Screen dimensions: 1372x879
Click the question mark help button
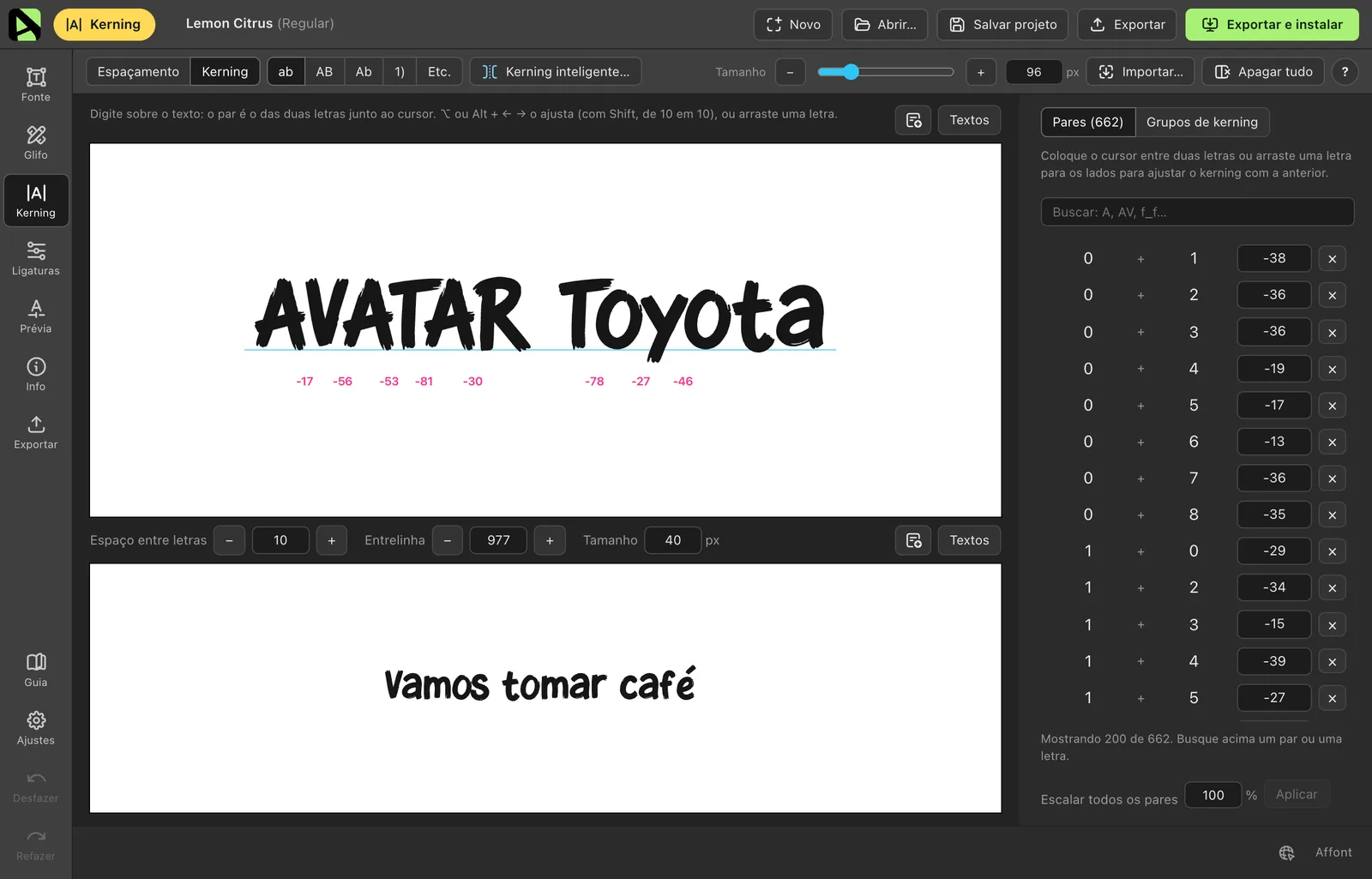(1345, 72)
